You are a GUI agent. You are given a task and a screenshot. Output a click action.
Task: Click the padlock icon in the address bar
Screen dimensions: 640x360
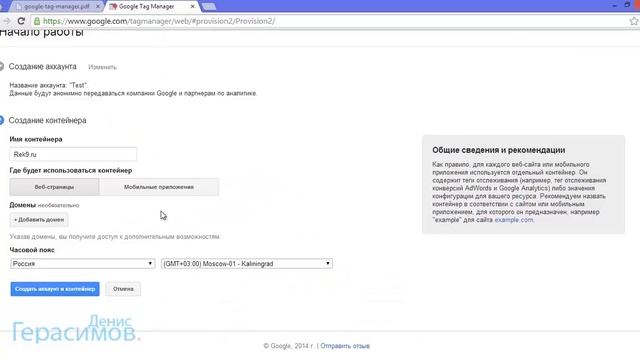(37, 21)
